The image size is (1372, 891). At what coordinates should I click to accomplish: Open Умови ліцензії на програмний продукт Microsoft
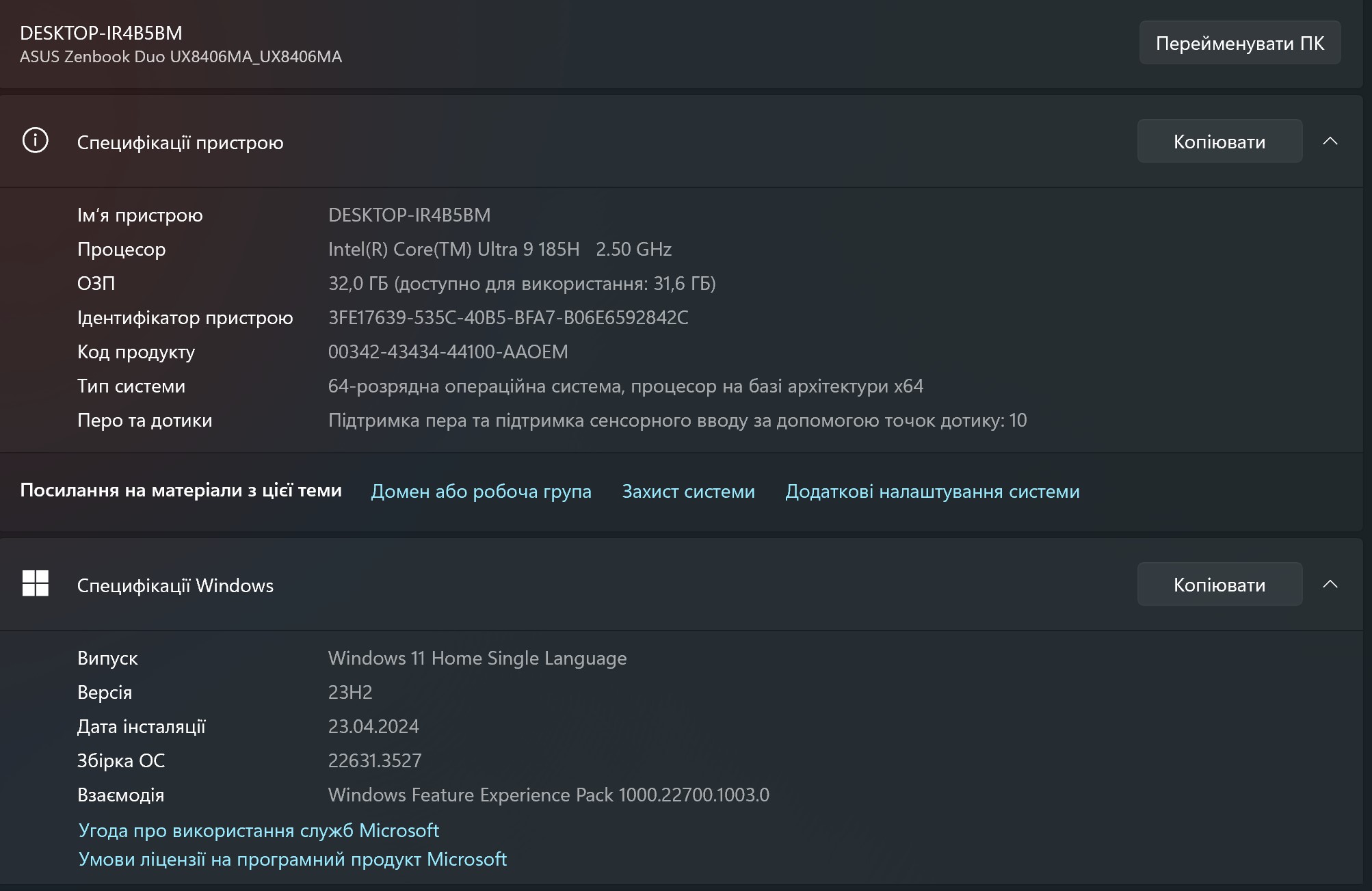tap(292, 859)
